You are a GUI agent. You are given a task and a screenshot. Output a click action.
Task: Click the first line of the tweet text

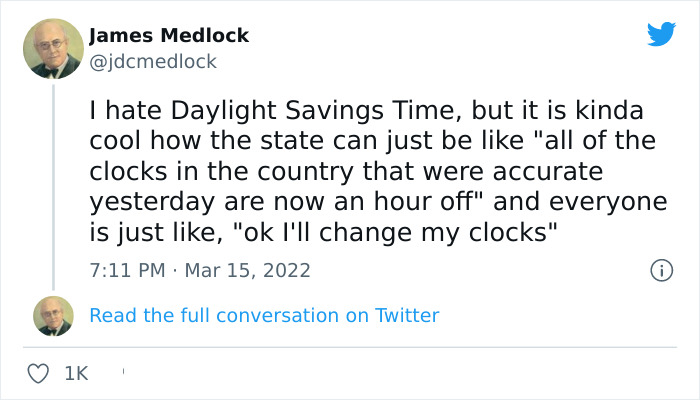pos(366,109)
